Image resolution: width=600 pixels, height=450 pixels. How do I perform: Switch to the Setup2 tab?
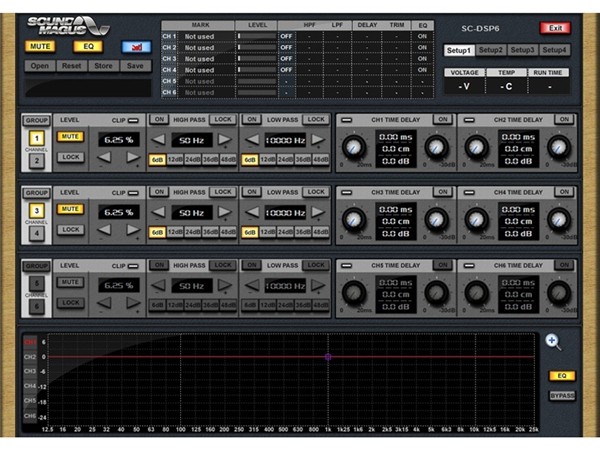pos(490,49)
